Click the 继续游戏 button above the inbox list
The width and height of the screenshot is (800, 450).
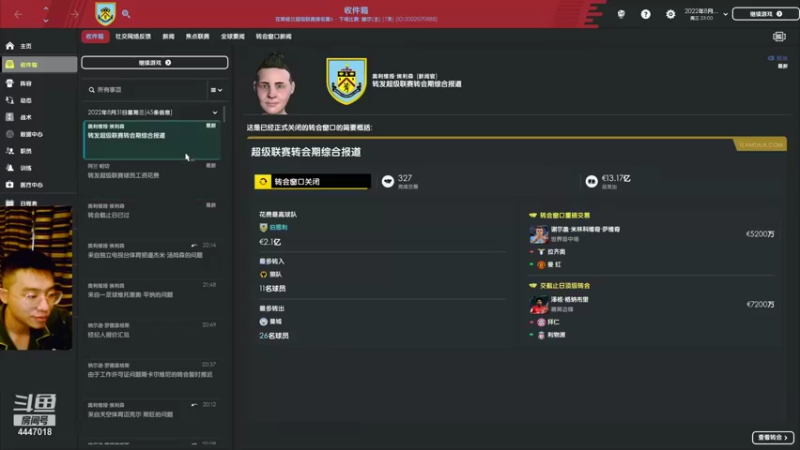155,62
